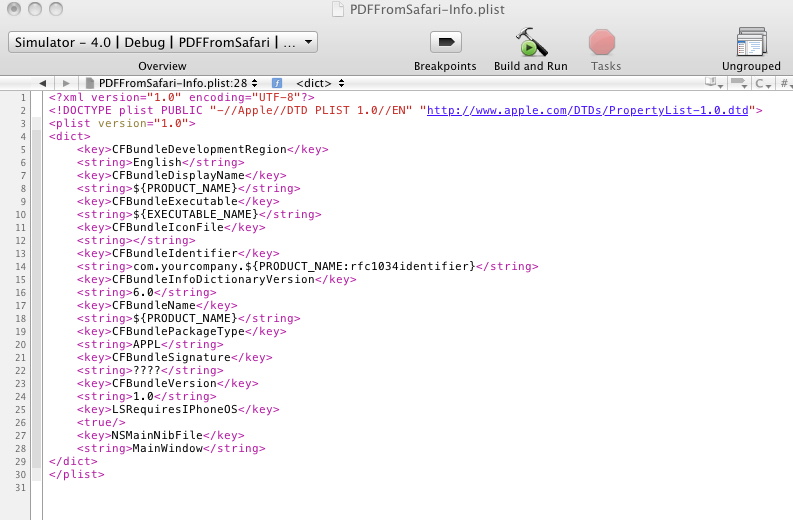The width and height of the screenshot is (793, 520).
Task: Click the Apple PropertyList DTD URL link
Action: 590,110
